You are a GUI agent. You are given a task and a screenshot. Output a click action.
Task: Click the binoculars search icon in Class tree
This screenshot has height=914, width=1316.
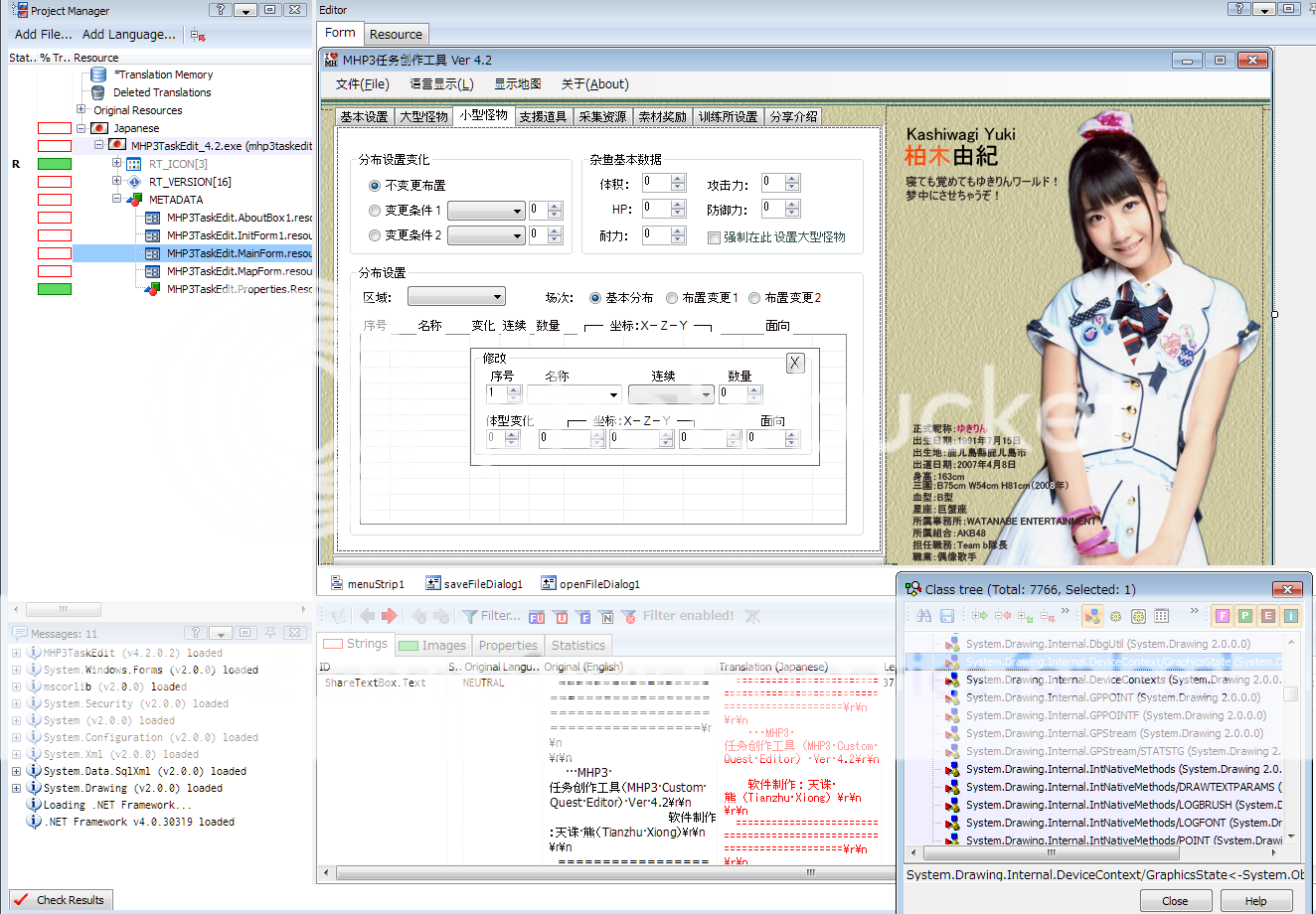point(924,616)
